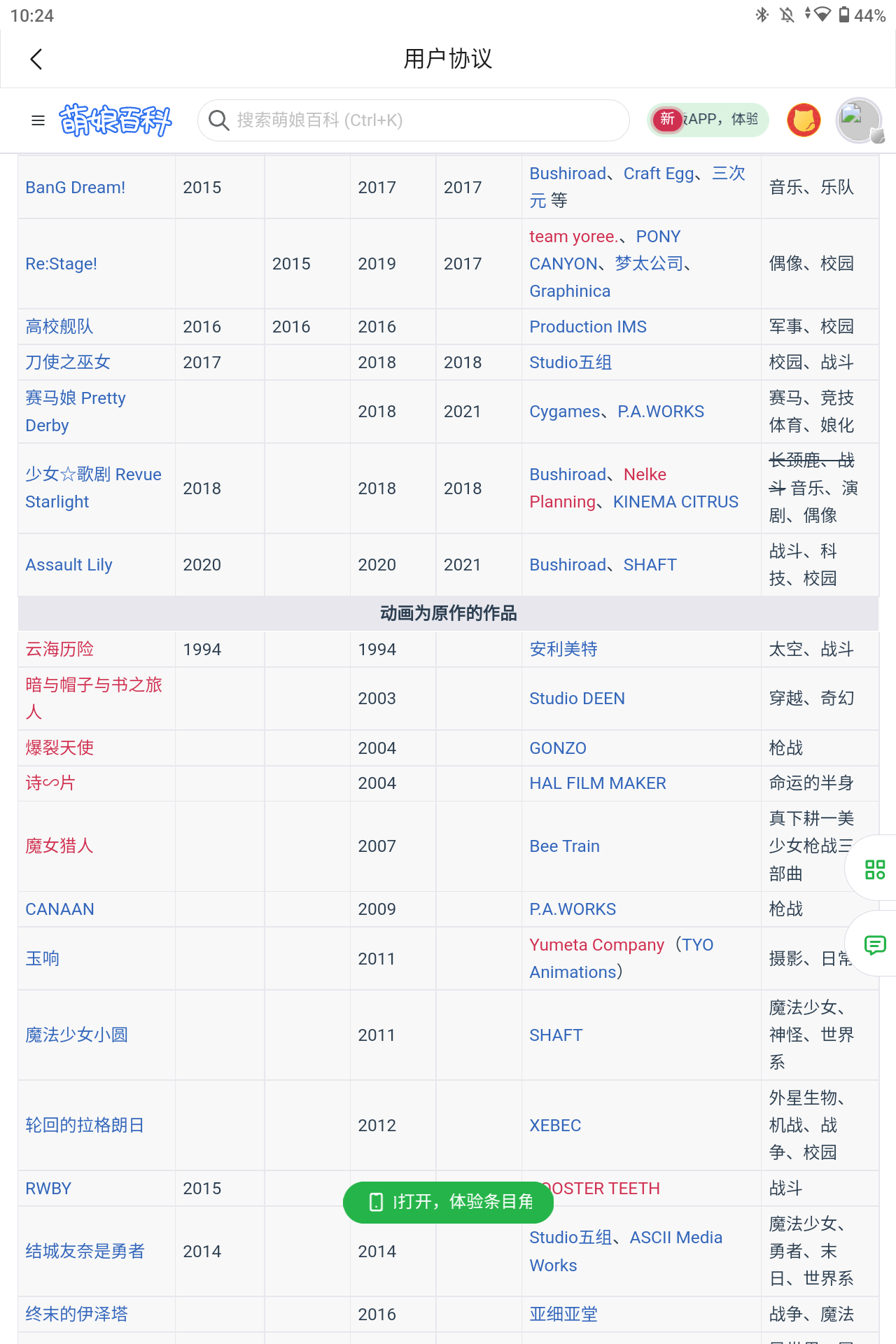Open the 魔女猎人 link
The image size is (896, 1344).
pyautogui.click(x=59, y=846)
